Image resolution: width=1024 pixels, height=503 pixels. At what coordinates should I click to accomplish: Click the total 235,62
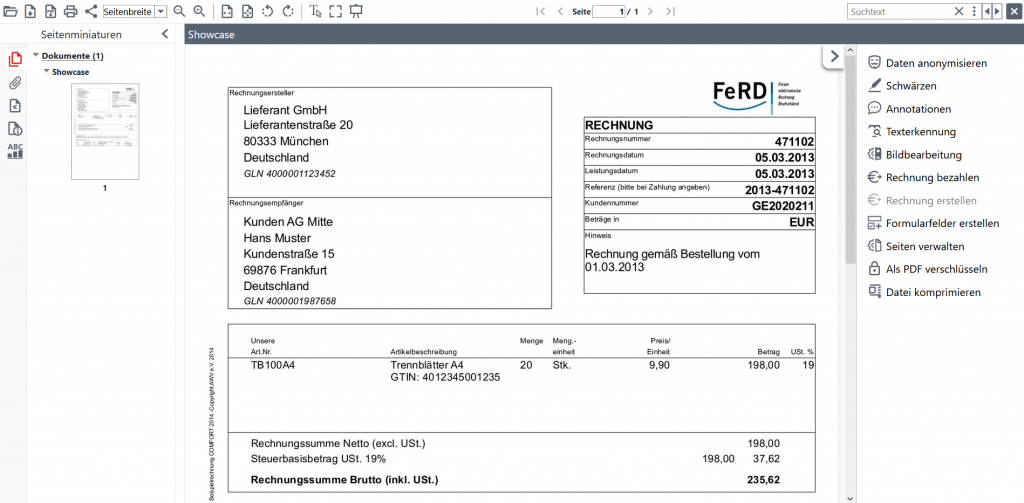pyautogui.click(x=763, y=480)
